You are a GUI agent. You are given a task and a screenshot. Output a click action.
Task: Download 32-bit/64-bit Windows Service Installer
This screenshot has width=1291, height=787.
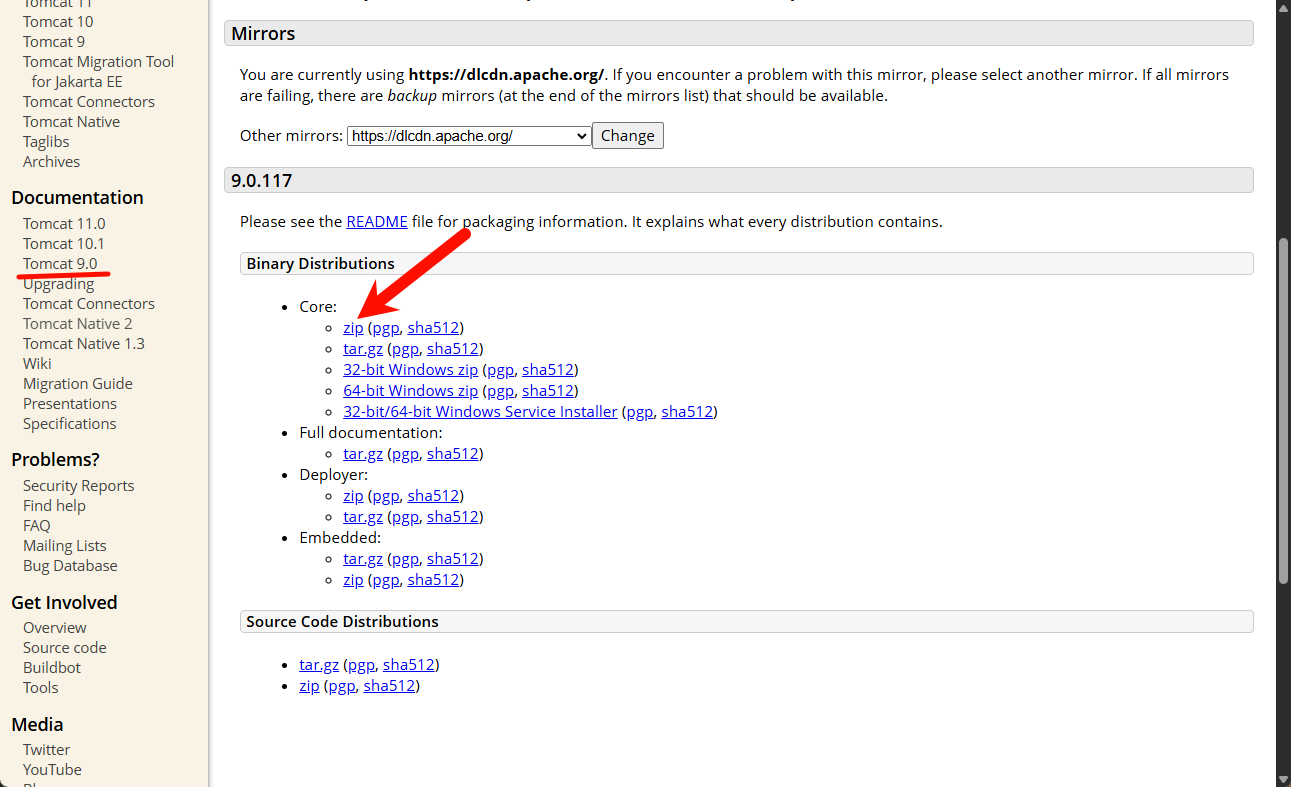[x=480, y=412]
